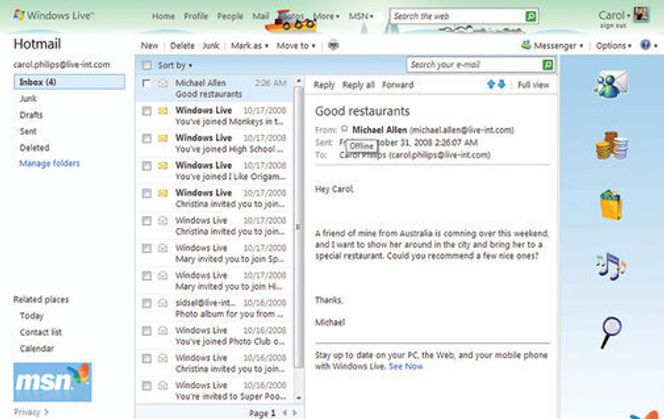Click the New message button

(x=149, y=45)
